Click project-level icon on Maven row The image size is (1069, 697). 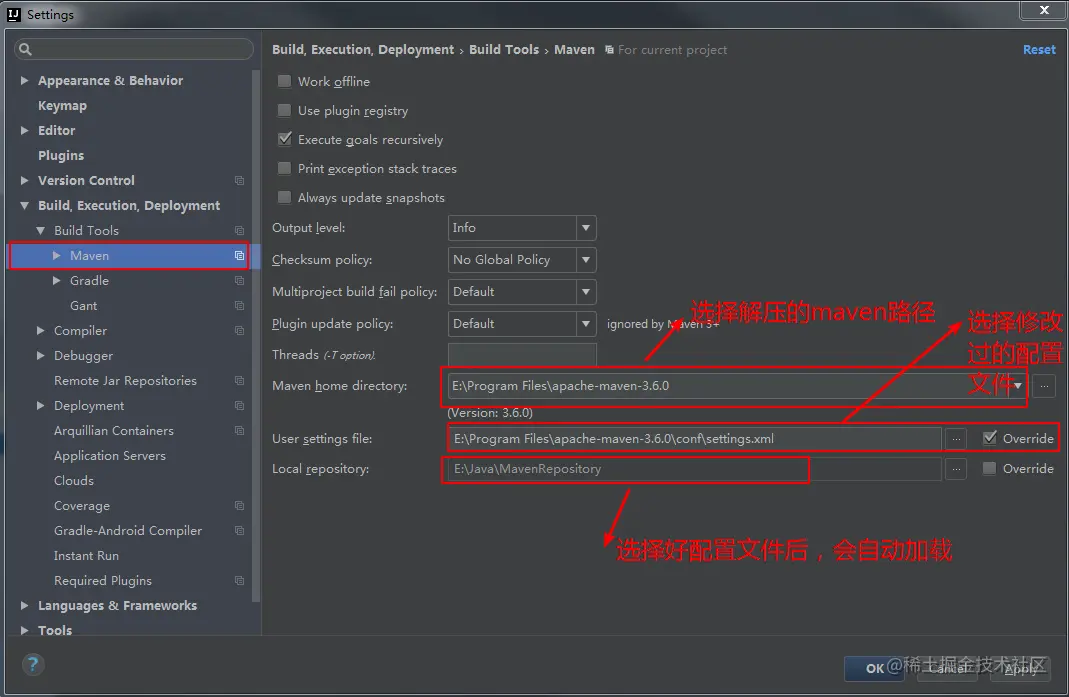pyautogui.click(x=239, y=256)
